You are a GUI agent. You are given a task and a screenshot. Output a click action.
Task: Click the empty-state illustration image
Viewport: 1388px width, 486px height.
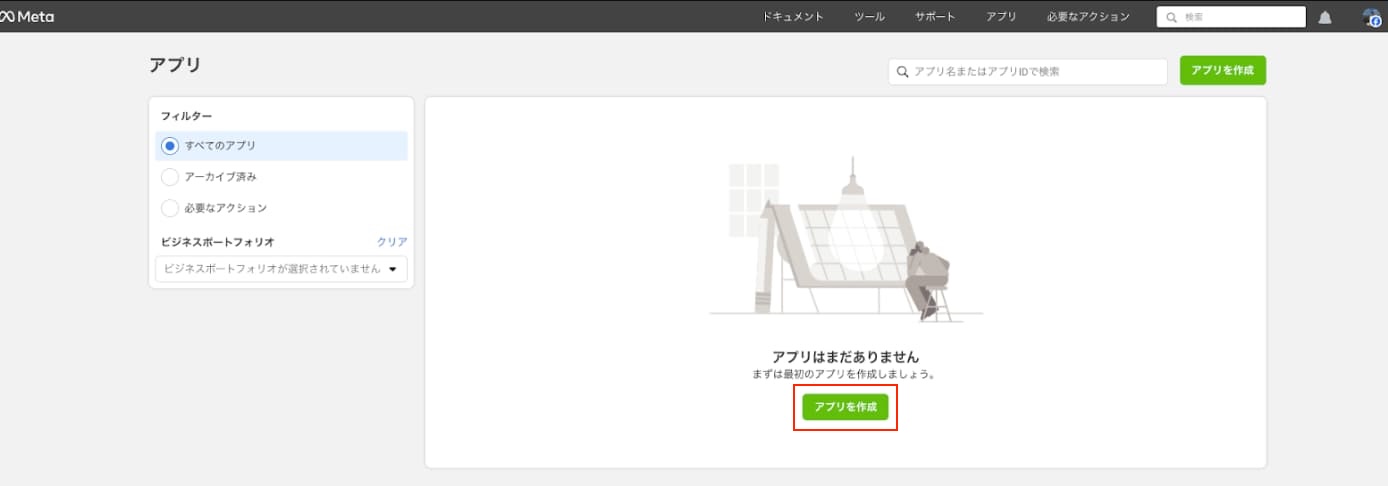pyautogui.click(x=846, y=239)
